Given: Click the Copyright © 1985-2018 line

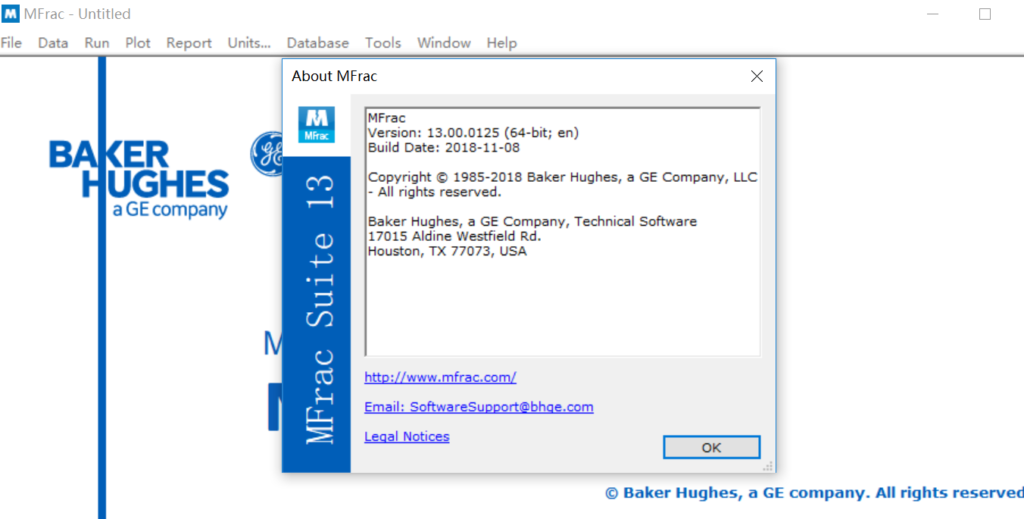Looking at the screenshot, I should pos(562,177).
